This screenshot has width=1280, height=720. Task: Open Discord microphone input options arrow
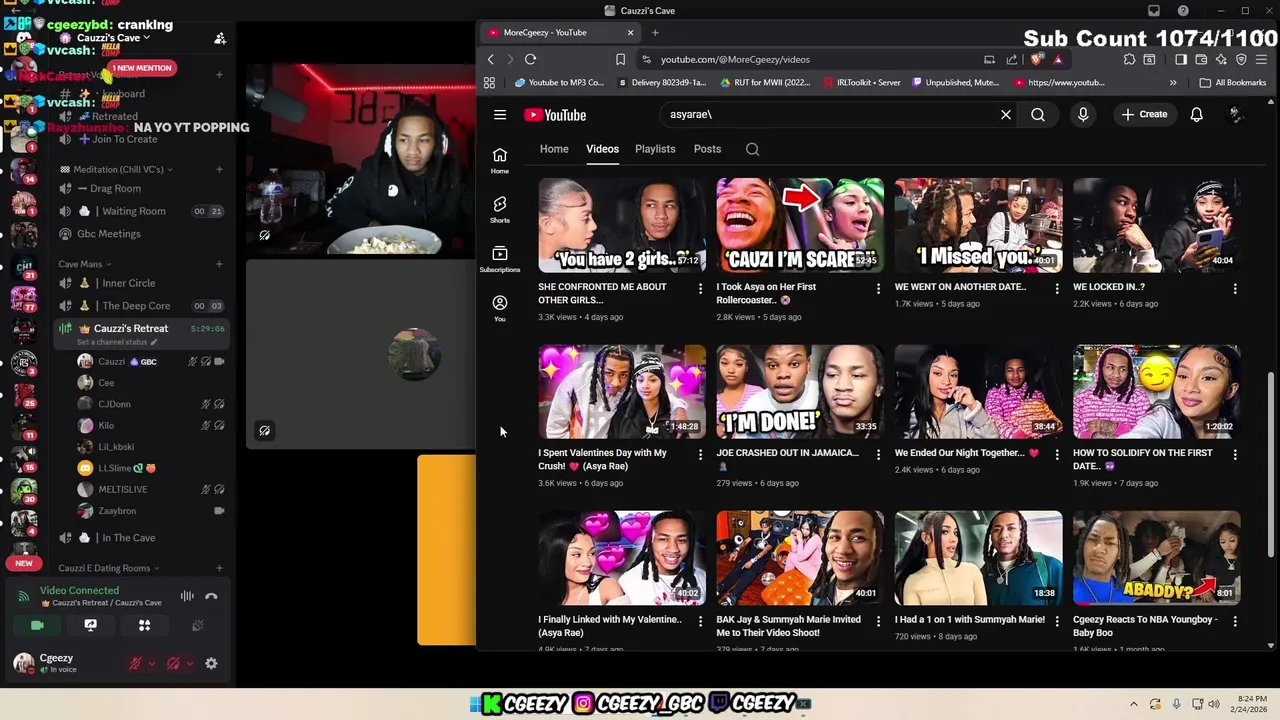(150, 663)
